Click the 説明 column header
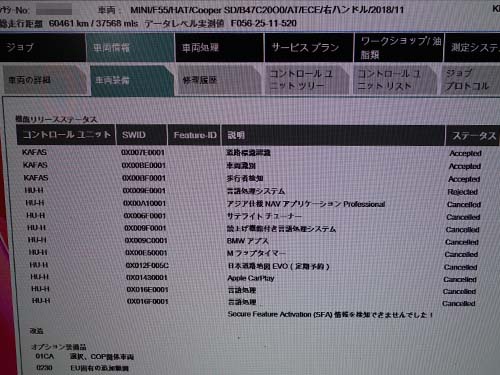500x375 pixels. click(x=333, y=135)
